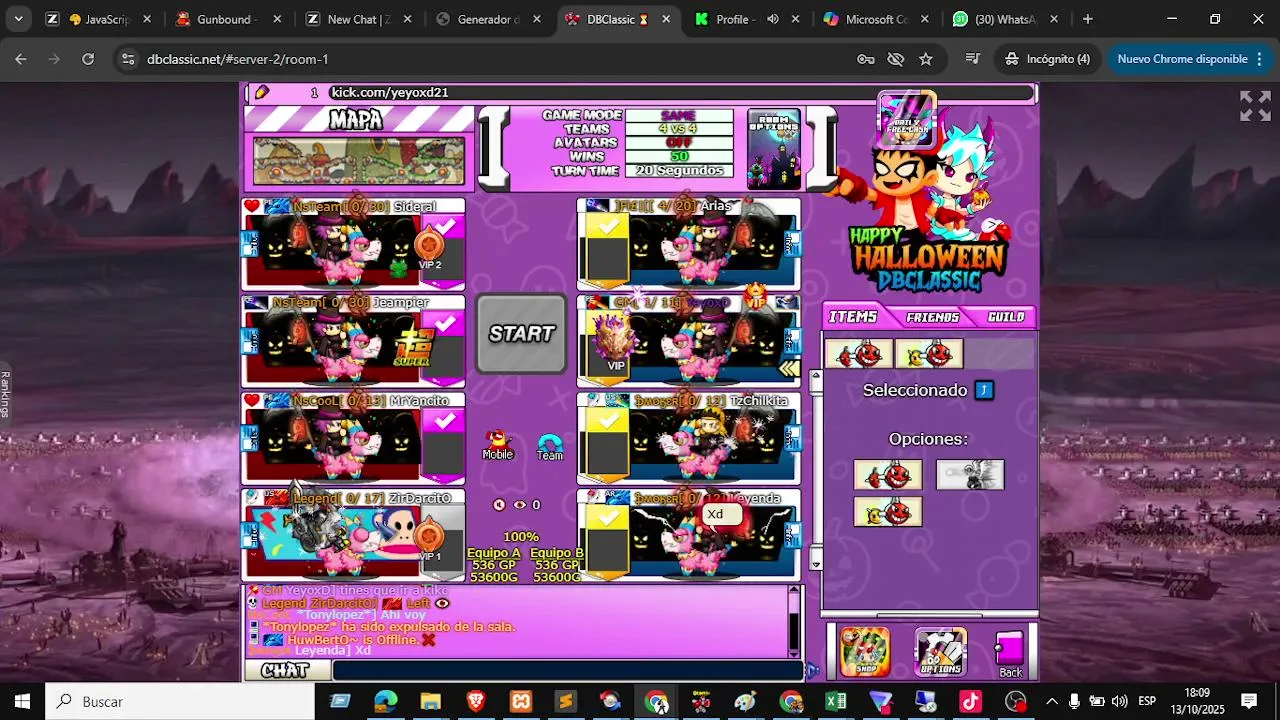Viewport: 1280px width, 720px height.
Task: Click the Team switch icon
Action: click(550, 447)
